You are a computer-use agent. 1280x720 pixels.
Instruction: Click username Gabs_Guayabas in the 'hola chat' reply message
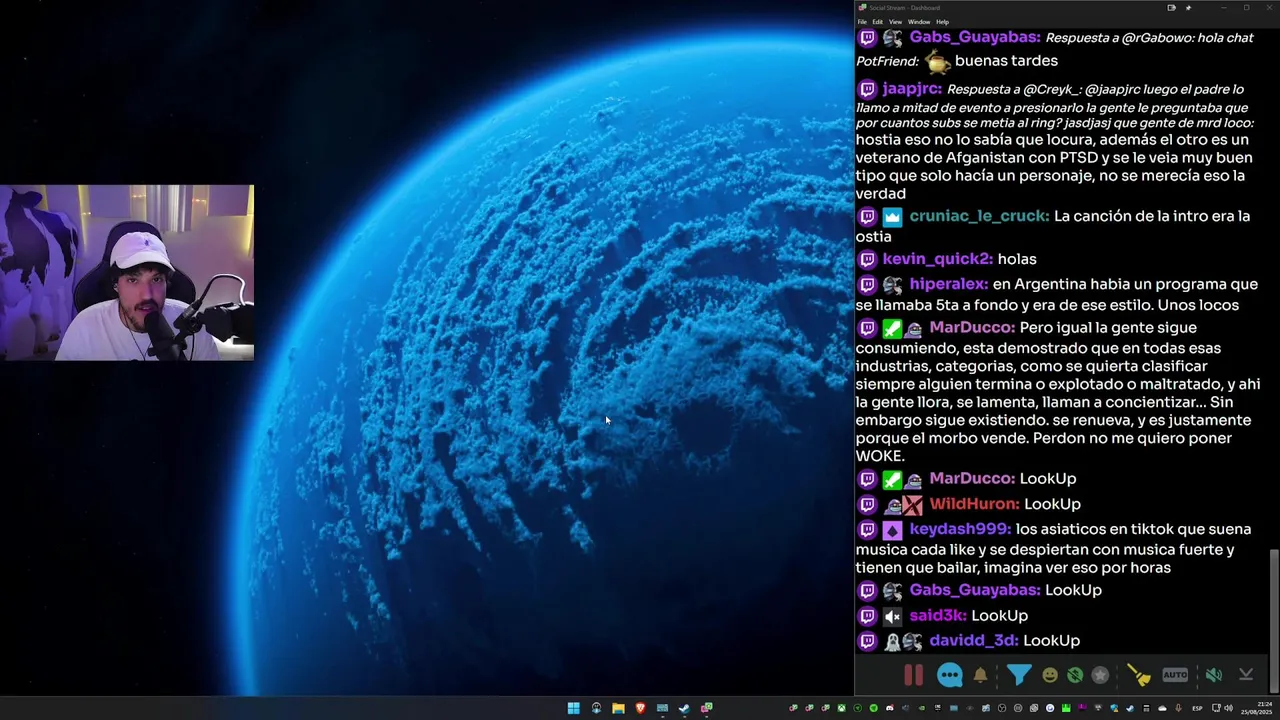(x=975, y=37)
